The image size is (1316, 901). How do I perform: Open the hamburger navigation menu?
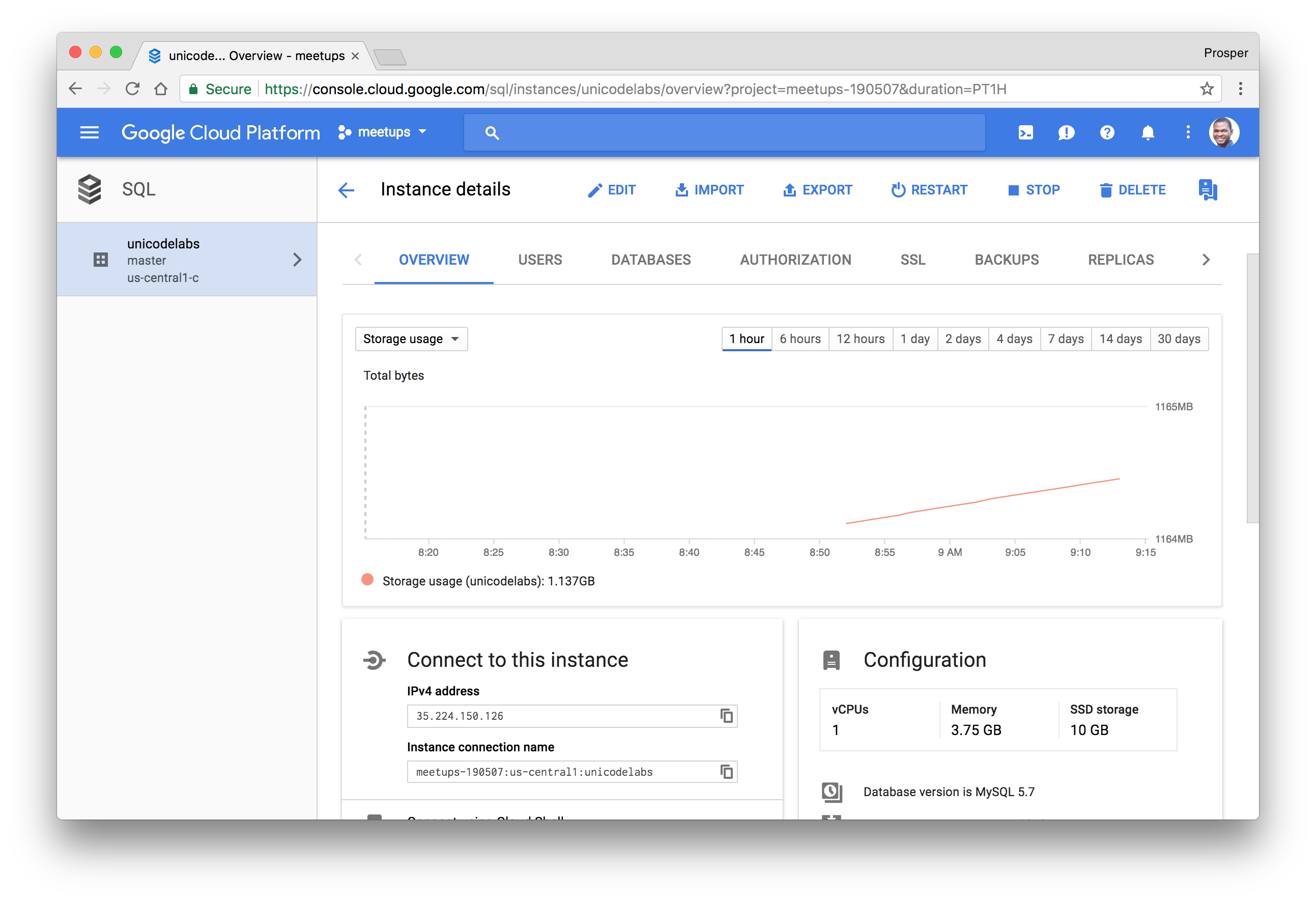pyautogui.click(x=90, y=132)
